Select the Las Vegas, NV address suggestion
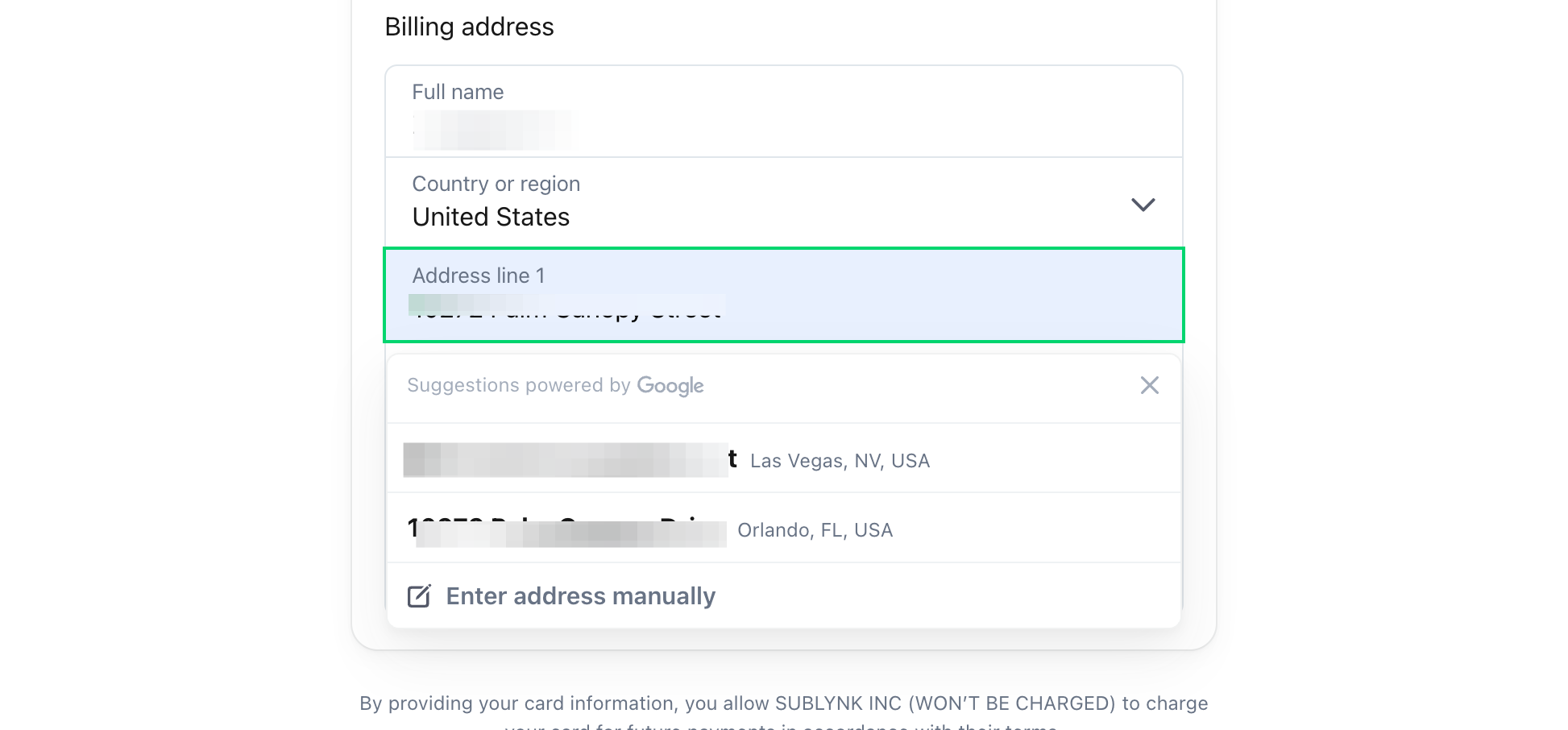The width and height of the screenshot is (1568, 730). pos(784,458)
